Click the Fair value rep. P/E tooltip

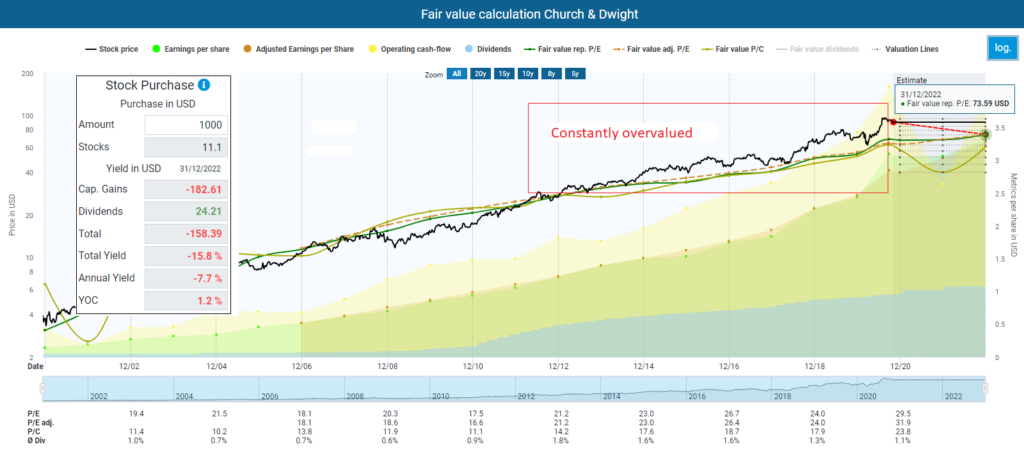954,98
